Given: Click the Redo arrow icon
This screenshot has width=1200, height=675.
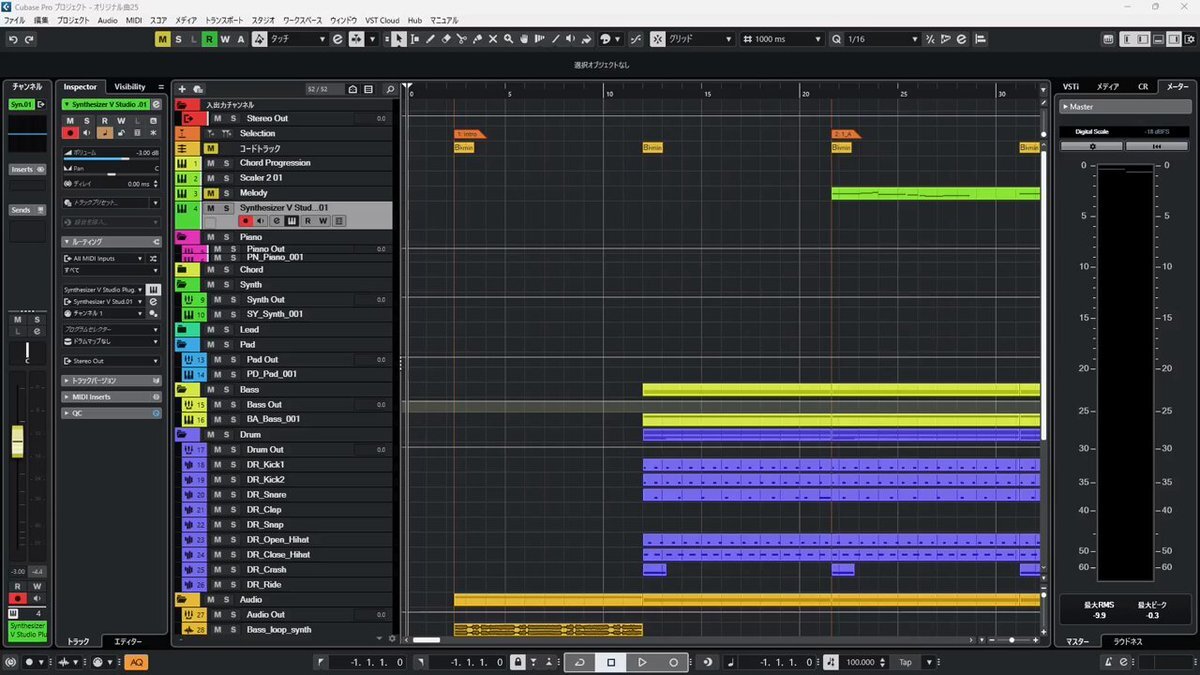Looking at the screenshot, I should 29,39.
